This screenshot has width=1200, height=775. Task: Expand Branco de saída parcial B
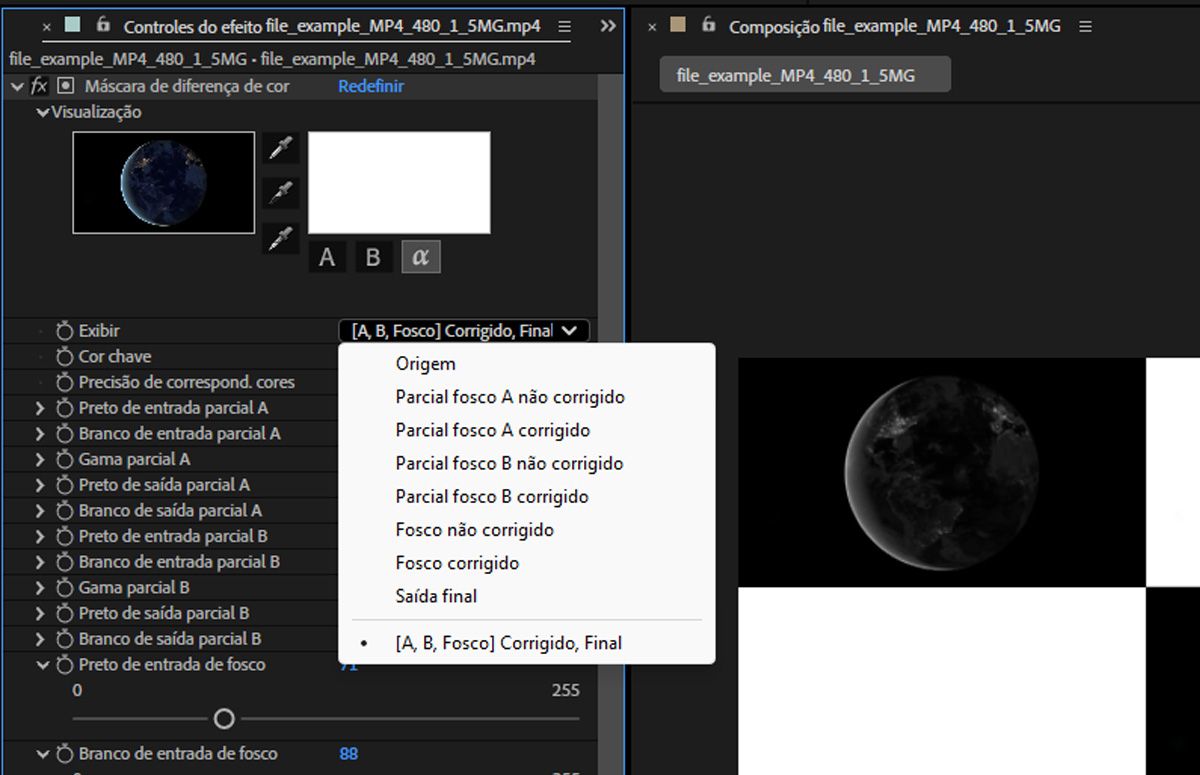tap(41, 639)
